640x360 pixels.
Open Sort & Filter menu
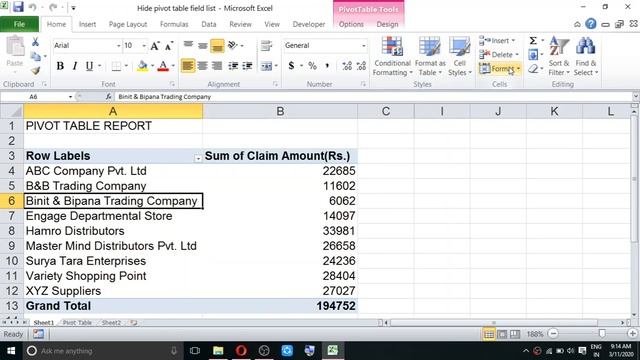558,56
